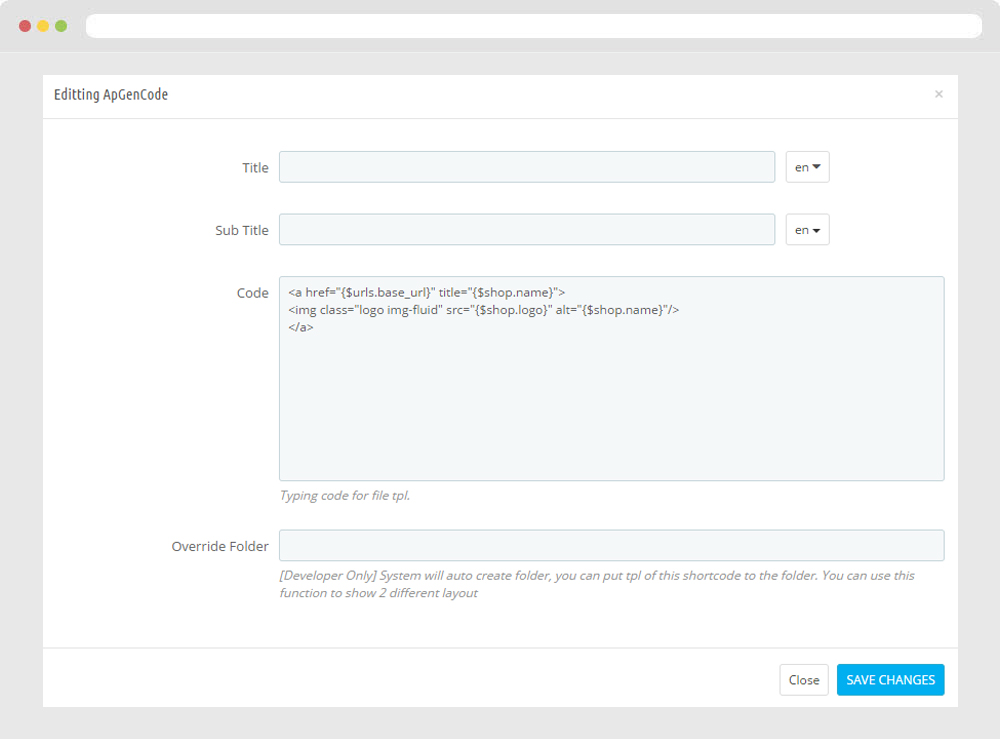The height and width of the screenshot is (739, 1000).
Task: Open the Title language dropdown "en"
Action: pos(807,167)
